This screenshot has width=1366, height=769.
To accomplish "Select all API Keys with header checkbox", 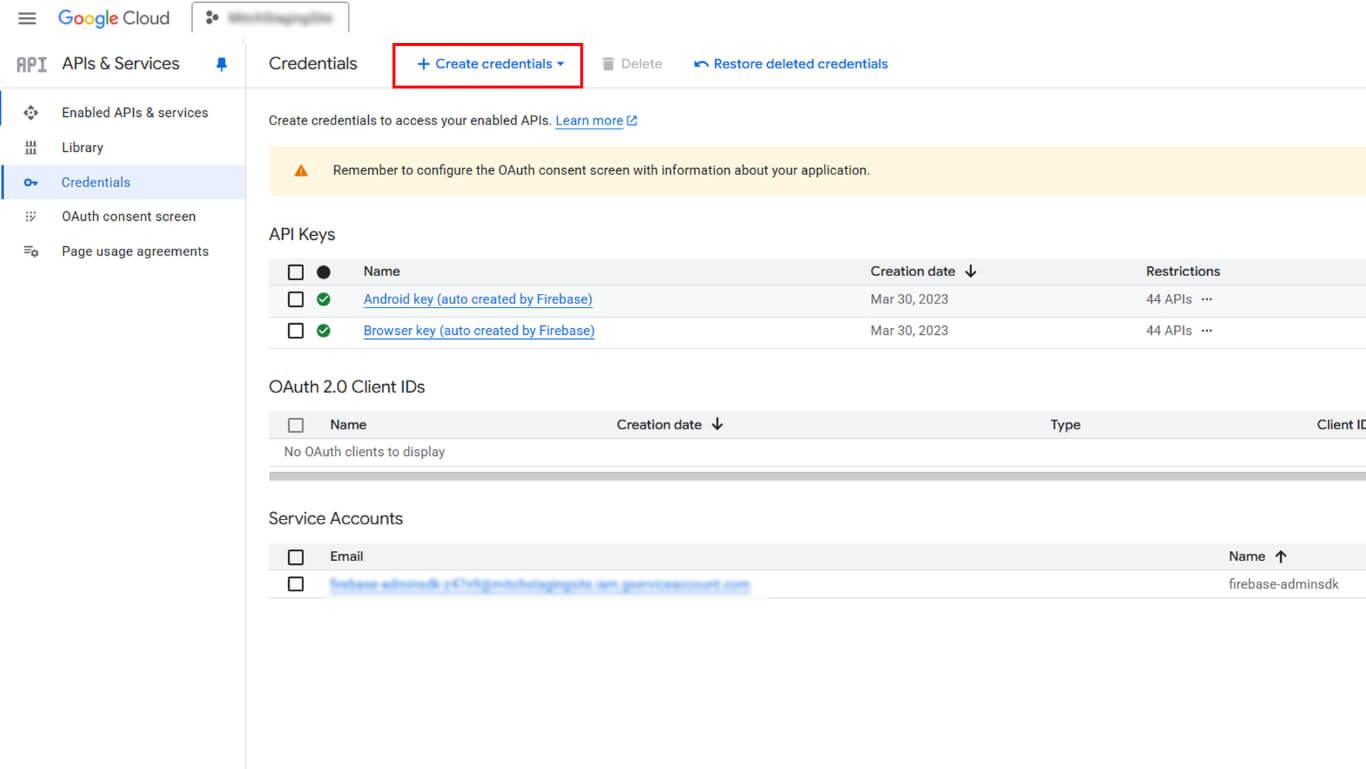I will pyautogui.click(x=296, y=272).
